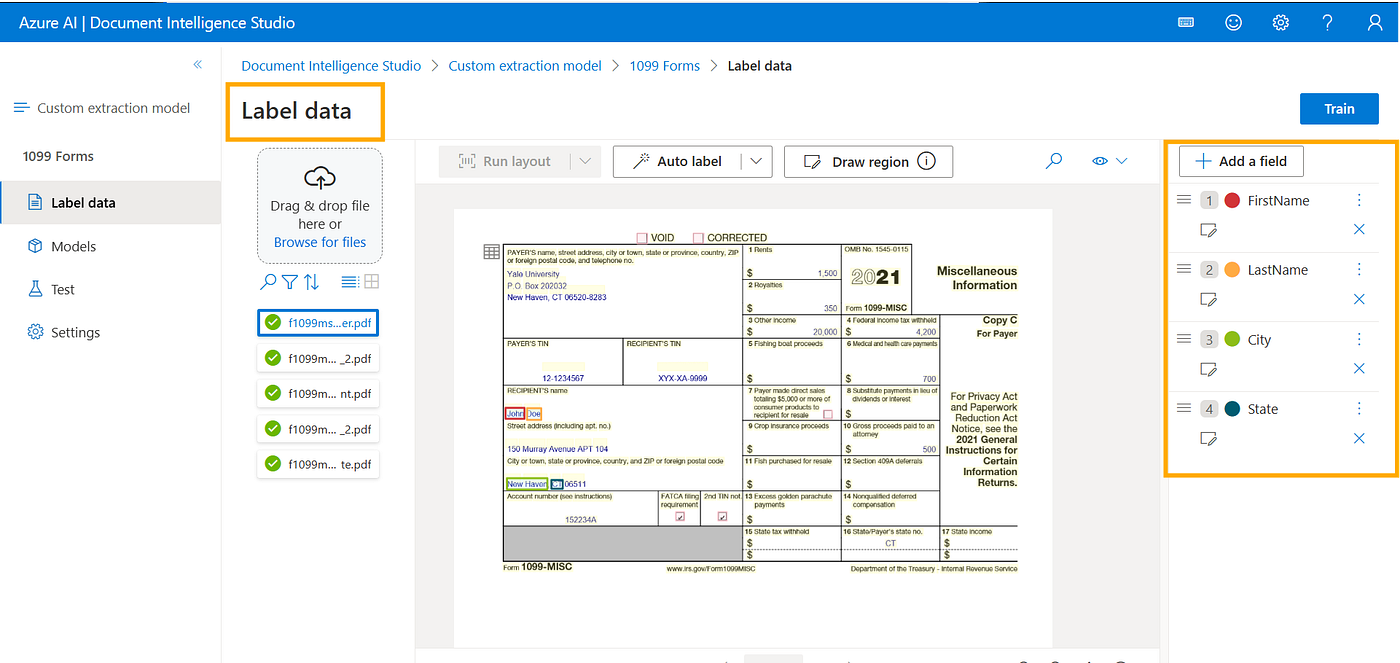
Task: Go to 1099 Forms breadcrumb
Action: click(x=664, y=65)
